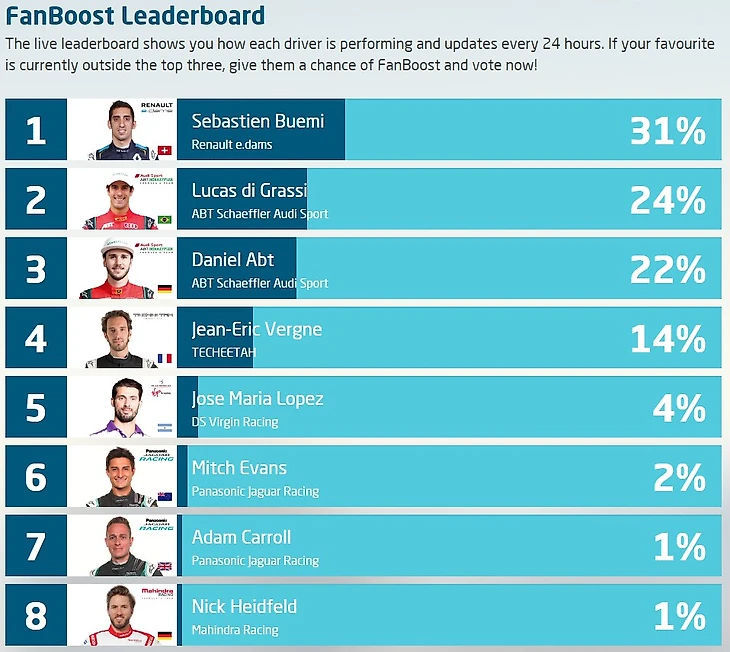Click the 24% figure for di Grassi
730x652 pixels.
click(668, 200)
